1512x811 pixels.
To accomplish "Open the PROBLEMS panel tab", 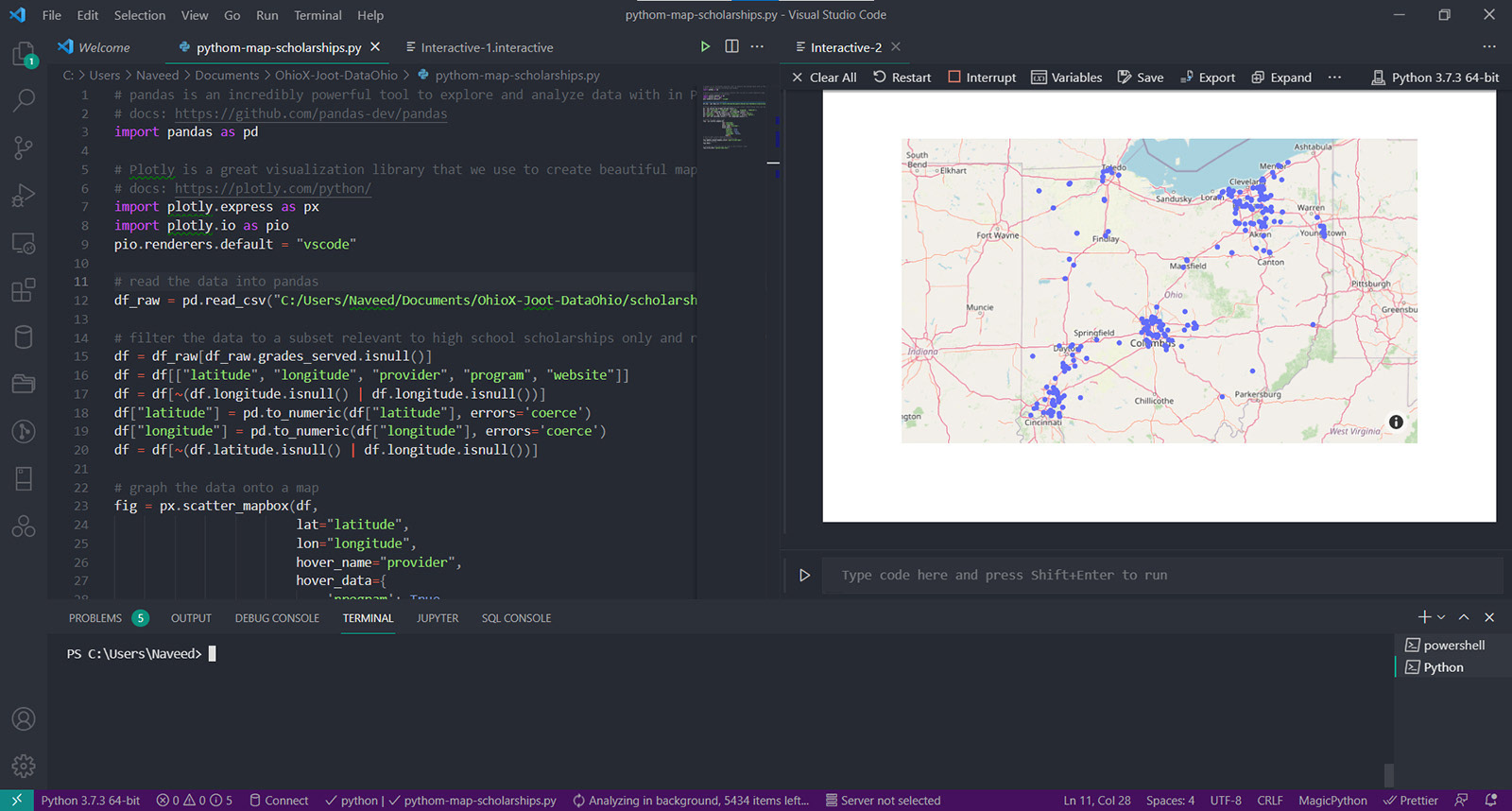I will [108, 618].
